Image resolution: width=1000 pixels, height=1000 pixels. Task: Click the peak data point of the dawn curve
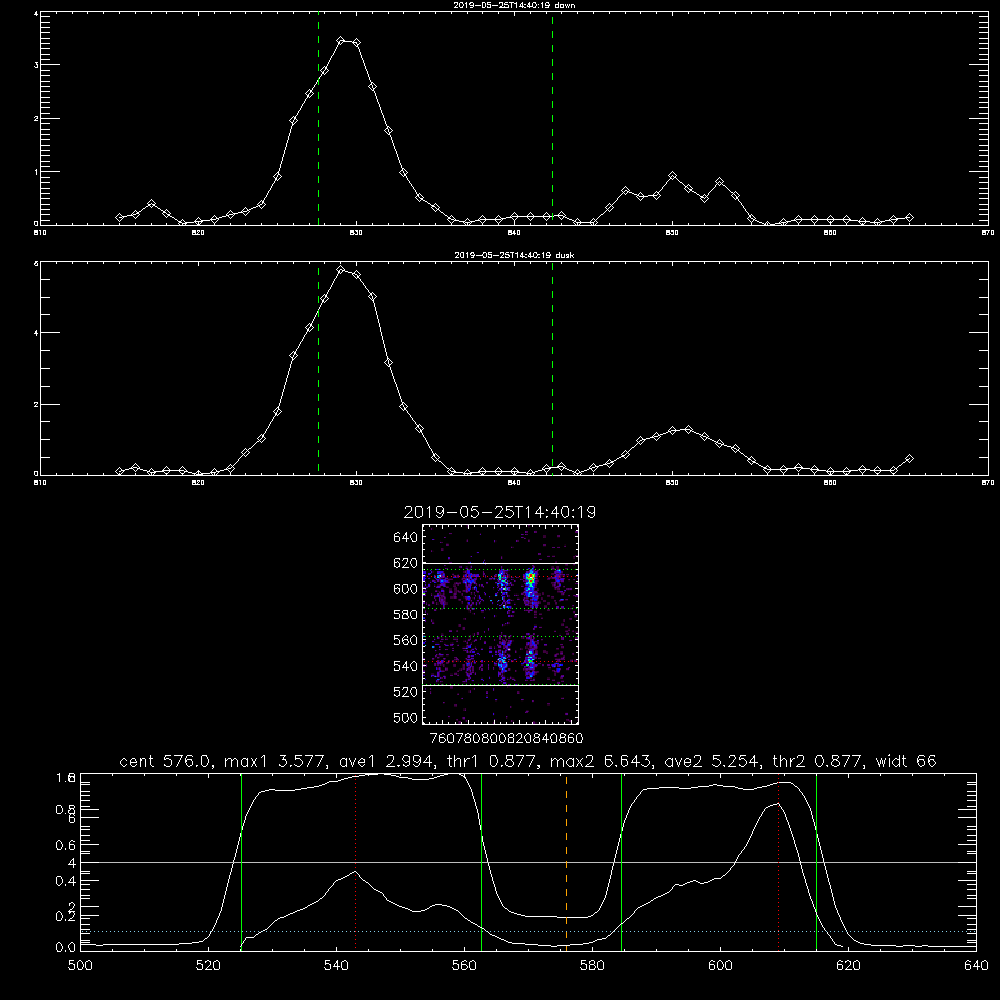point(341,41)
